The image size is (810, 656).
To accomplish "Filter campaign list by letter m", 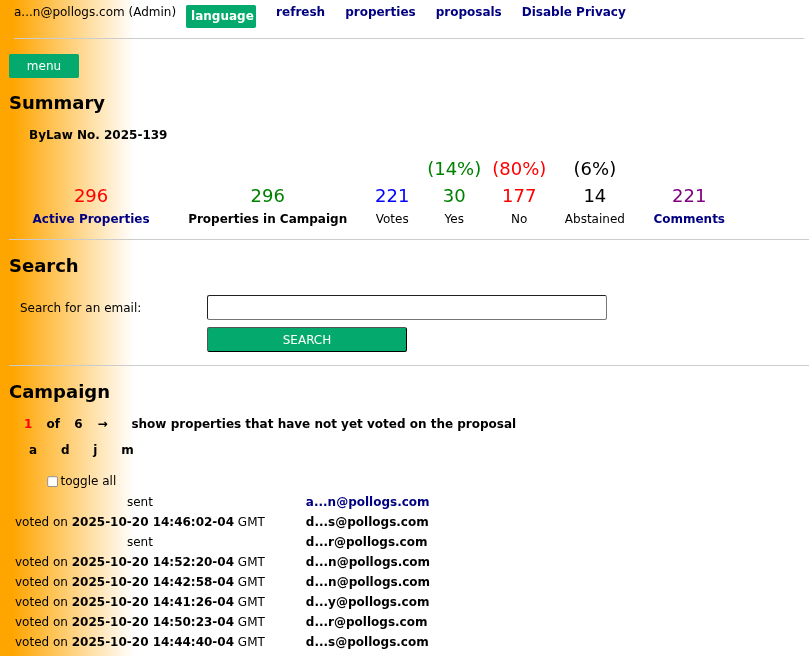I will pyautogui.click(x=126, y=449).
